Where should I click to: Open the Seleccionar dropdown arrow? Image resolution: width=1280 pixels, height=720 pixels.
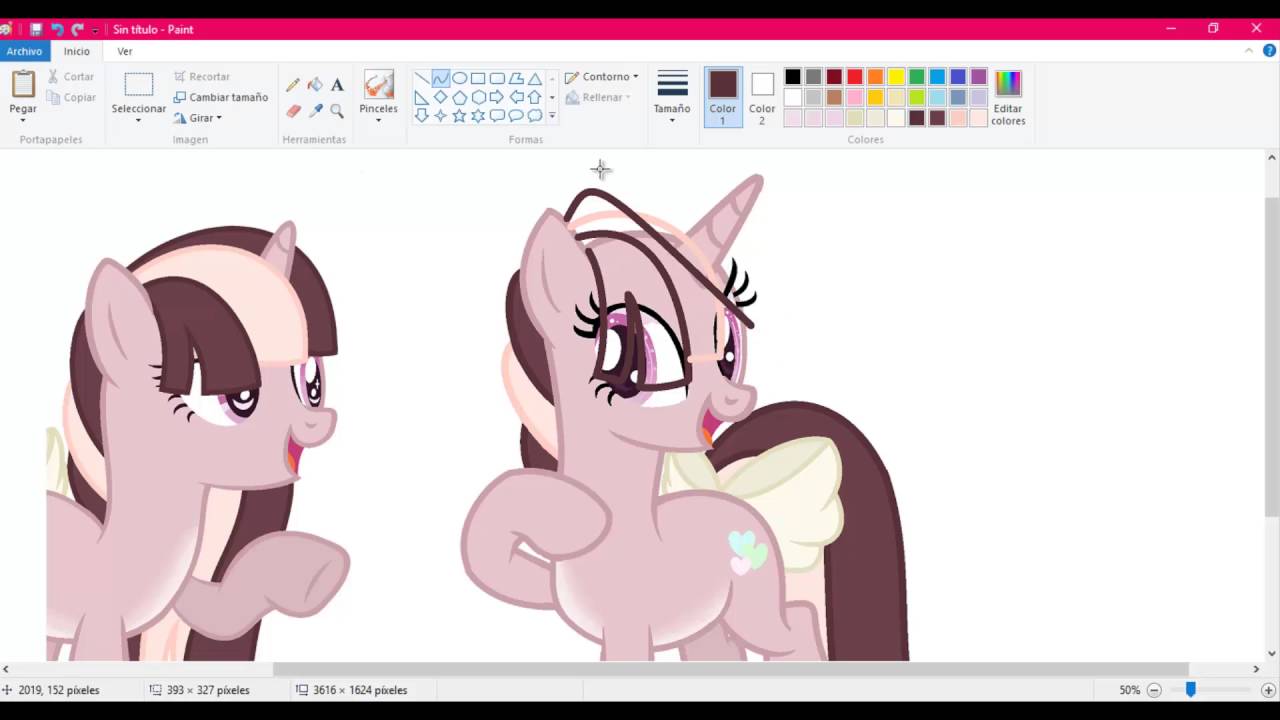click(x=138, y=121)
